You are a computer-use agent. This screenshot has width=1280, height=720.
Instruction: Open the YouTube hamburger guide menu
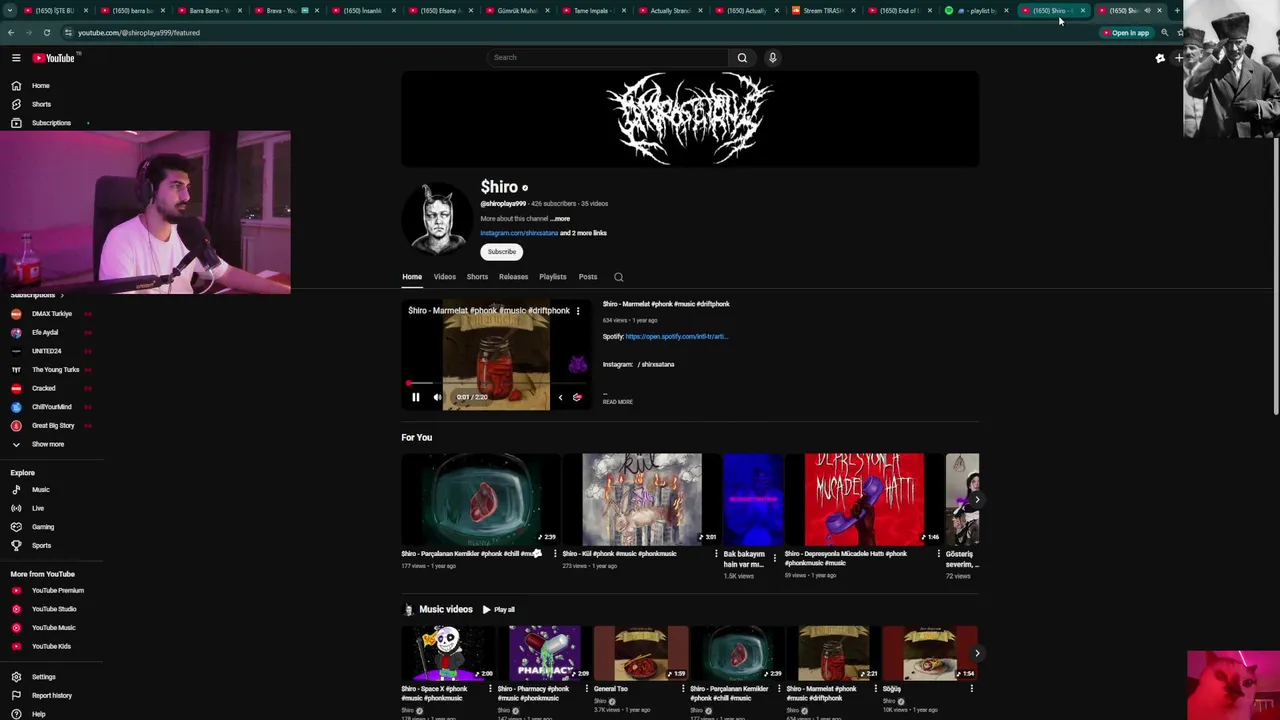pyautogui.click(x=16, y=58)
